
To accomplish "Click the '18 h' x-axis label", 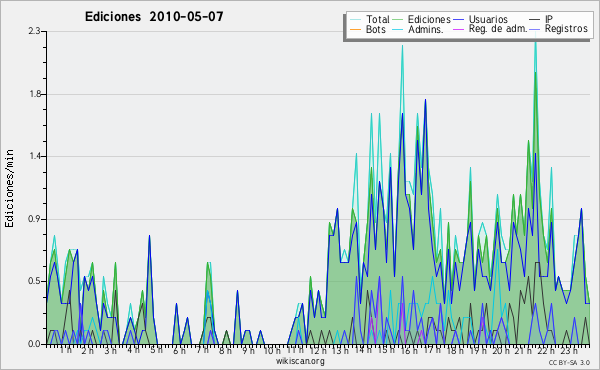I will pyautogui.click(x=455, y=350).
